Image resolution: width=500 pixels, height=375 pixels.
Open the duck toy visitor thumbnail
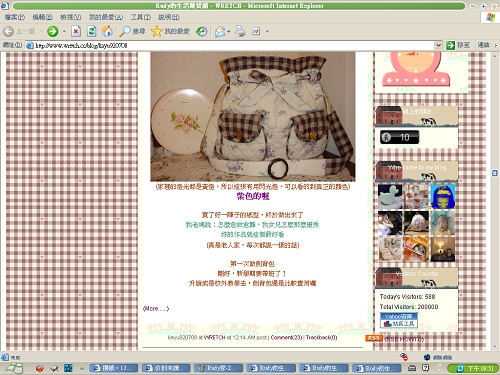[390, 197]
